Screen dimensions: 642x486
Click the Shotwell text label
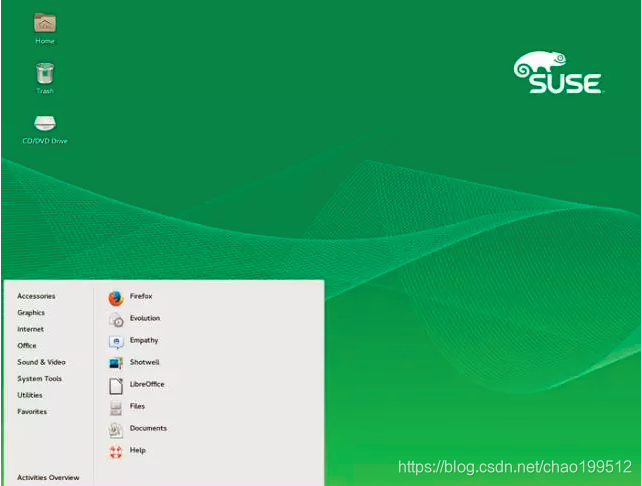pos(145,362)
